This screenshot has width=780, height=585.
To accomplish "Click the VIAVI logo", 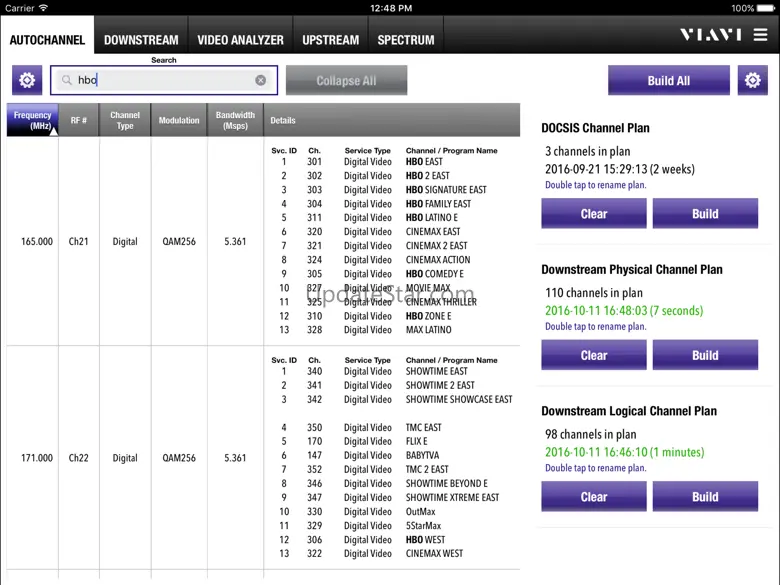I will [711, 35].
